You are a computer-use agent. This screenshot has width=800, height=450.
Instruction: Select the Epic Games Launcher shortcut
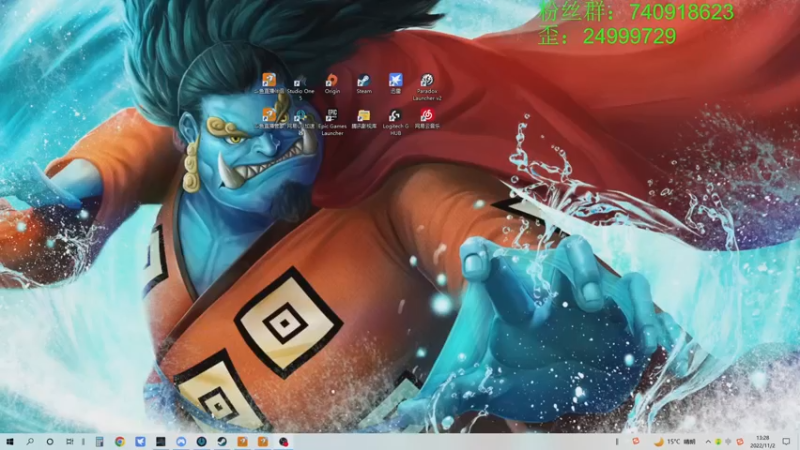point(332,122)
